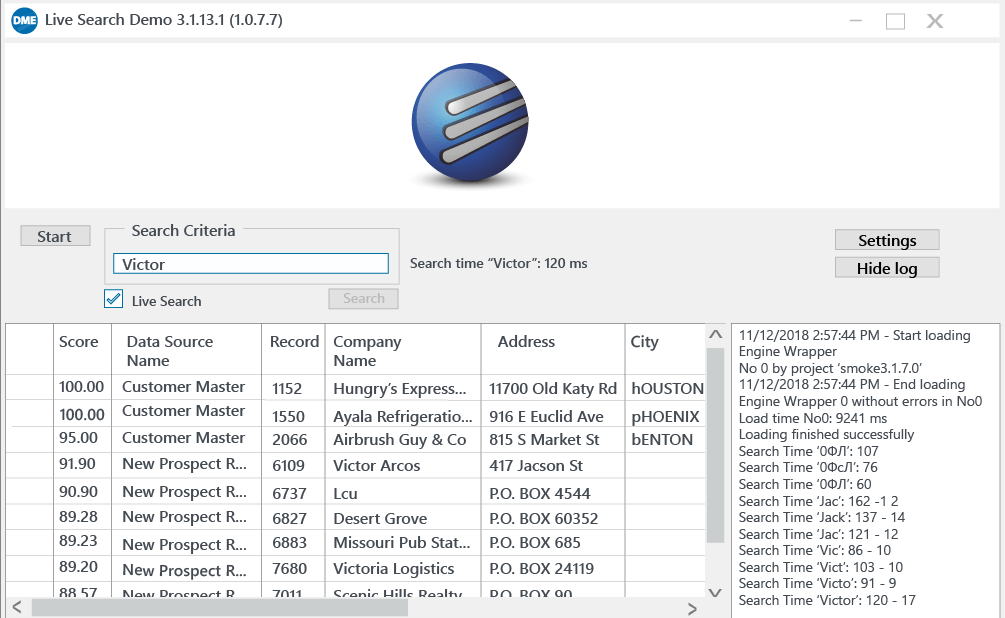Hide the log panel
1005x618 pixels.
tap(886, 267)
